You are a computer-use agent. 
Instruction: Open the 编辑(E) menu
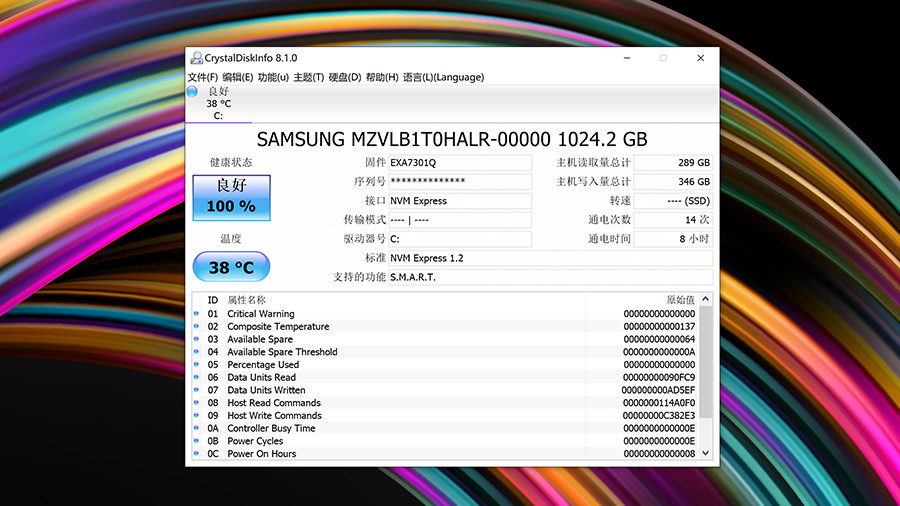point(238,77)
